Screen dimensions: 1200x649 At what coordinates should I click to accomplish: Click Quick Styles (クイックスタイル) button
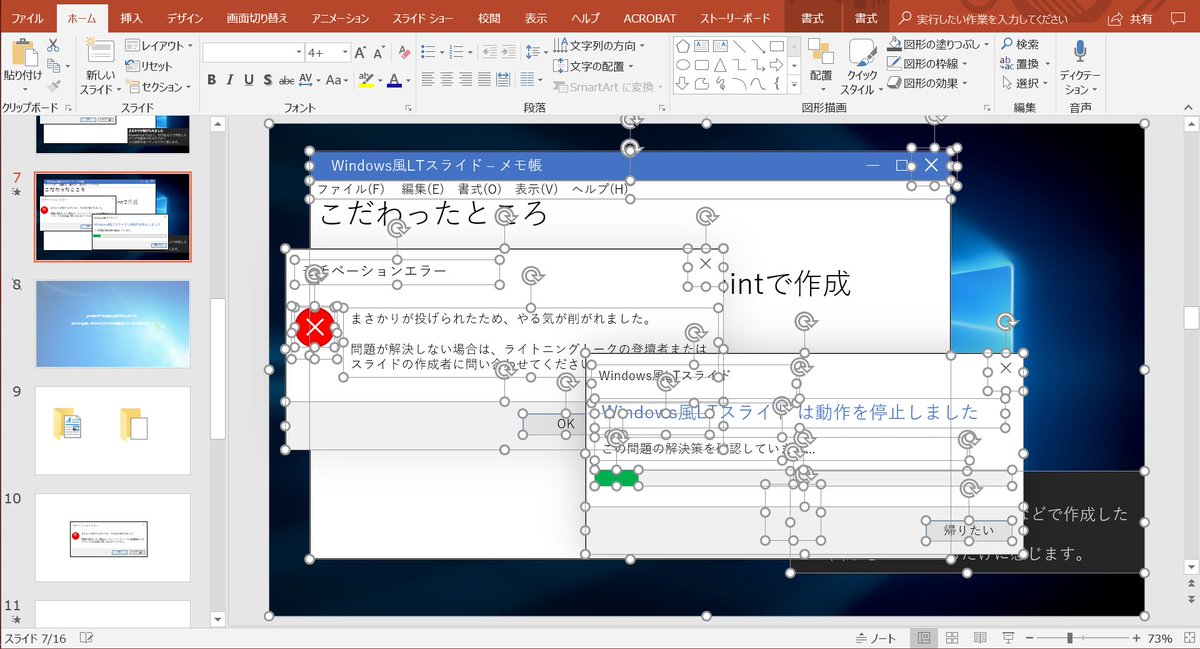click(x=862, y=66)
